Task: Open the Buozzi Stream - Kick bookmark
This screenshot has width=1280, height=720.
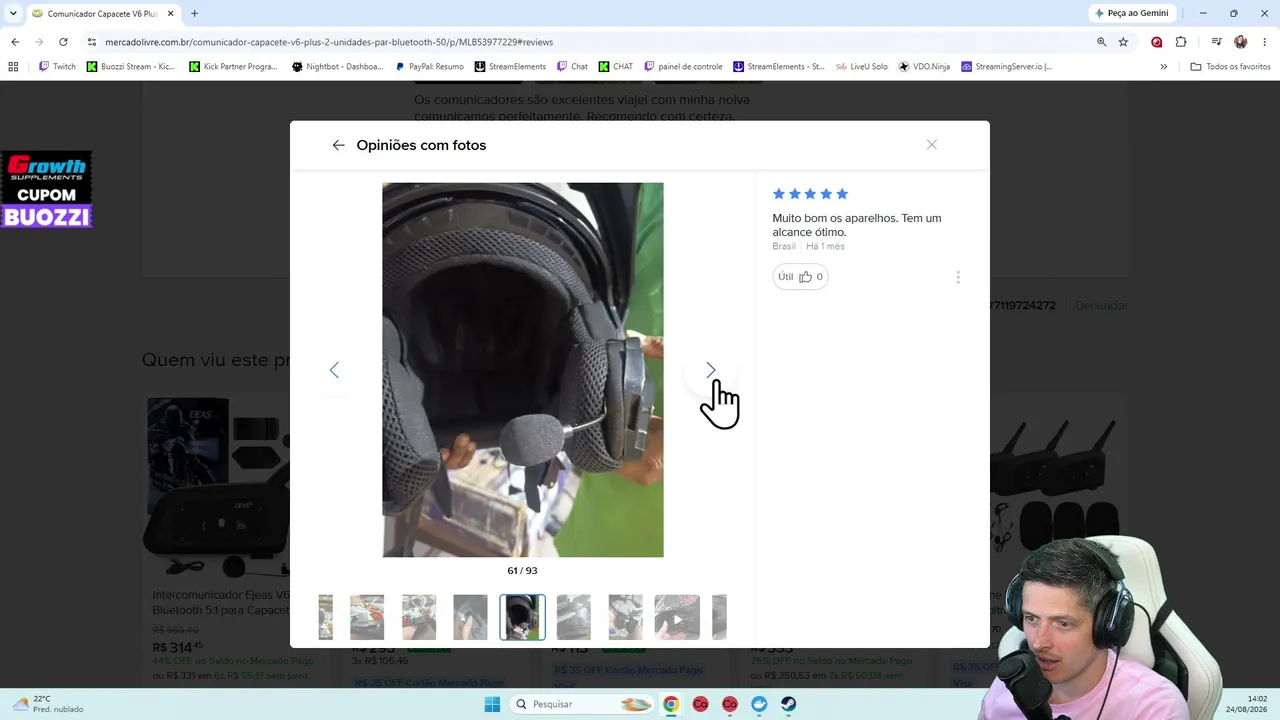Action: pyautogui.click(x=131, y=67)
